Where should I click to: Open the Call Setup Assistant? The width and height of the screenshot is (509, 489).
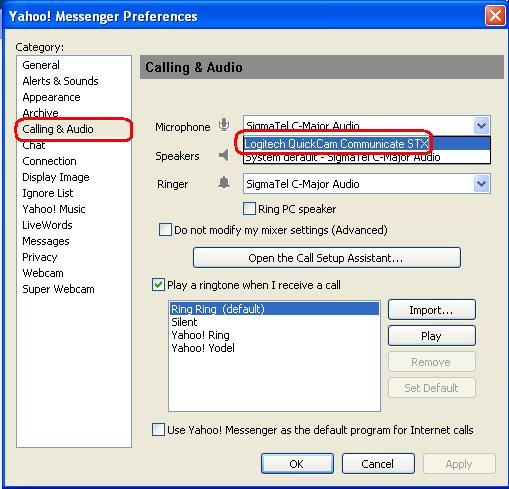click(x=327, y=258)
